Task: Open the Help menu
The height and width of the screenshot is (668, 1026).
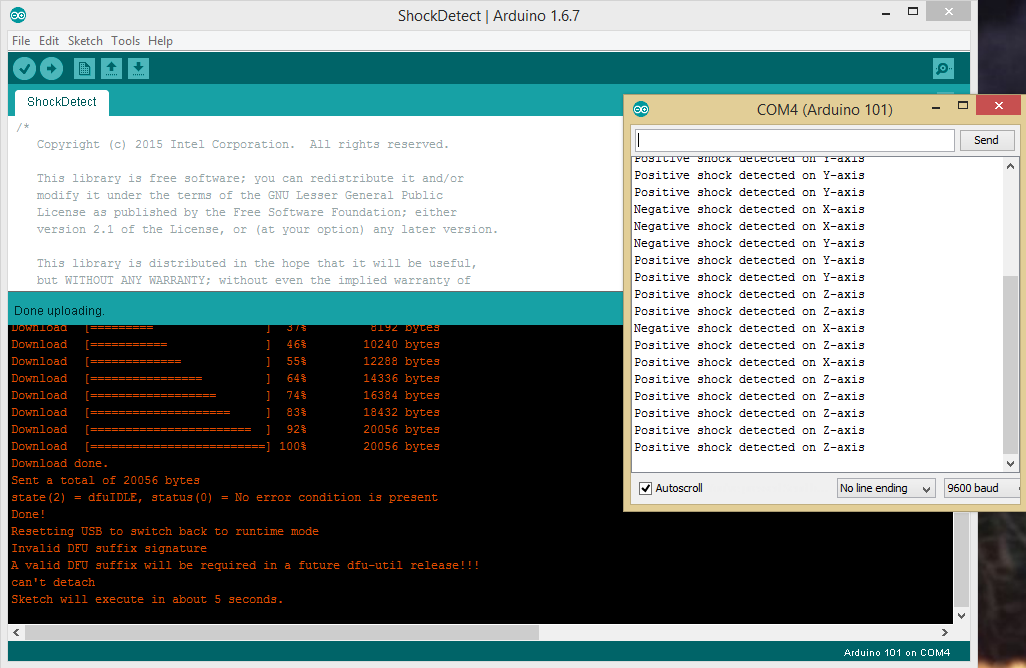Action: pos(160,41)
